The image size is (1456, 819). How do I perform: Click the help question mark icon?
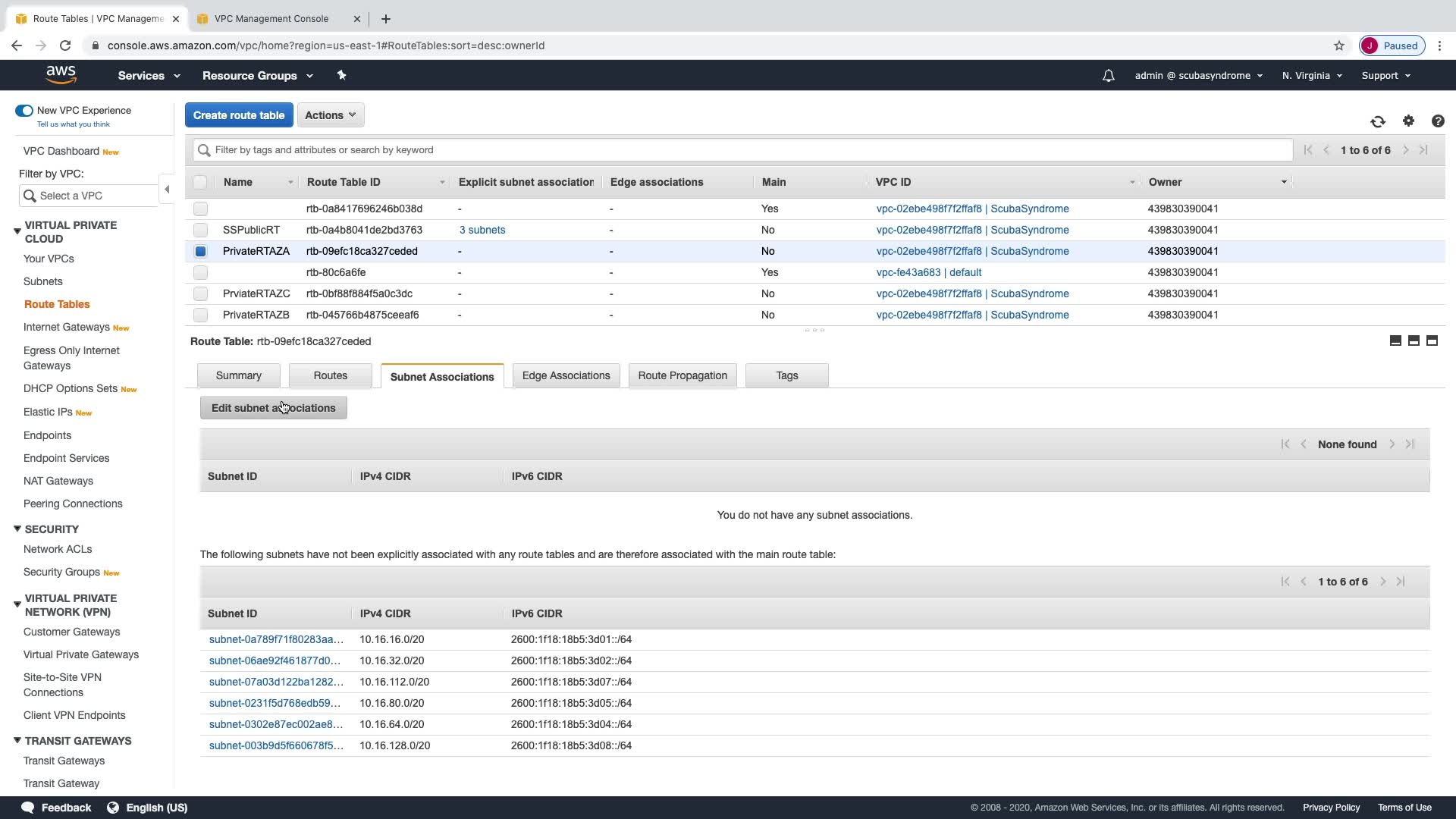tap(1438, 121)
